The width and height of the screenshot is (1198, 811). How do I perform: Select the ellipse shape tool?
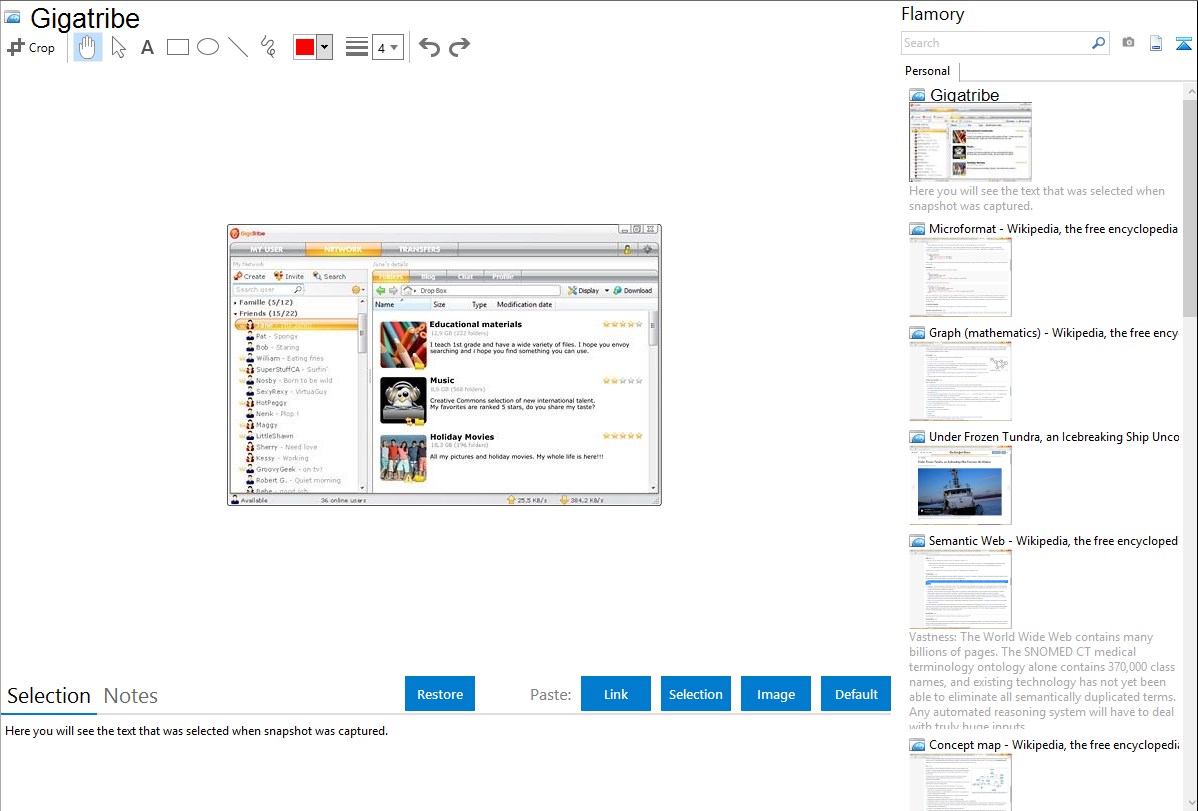tap(208, 47)
